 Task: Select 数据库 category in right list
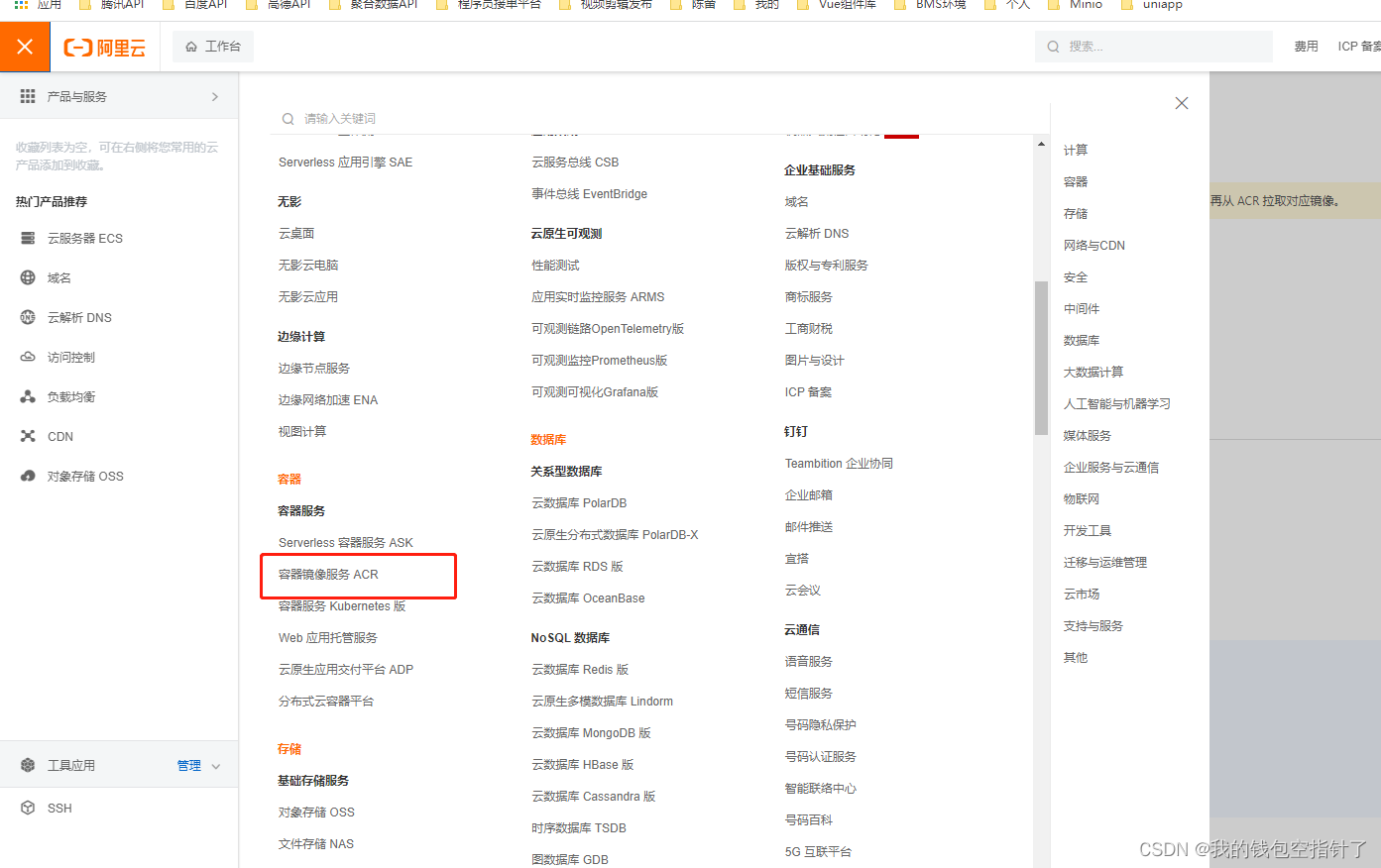[x=1082, y=341]
